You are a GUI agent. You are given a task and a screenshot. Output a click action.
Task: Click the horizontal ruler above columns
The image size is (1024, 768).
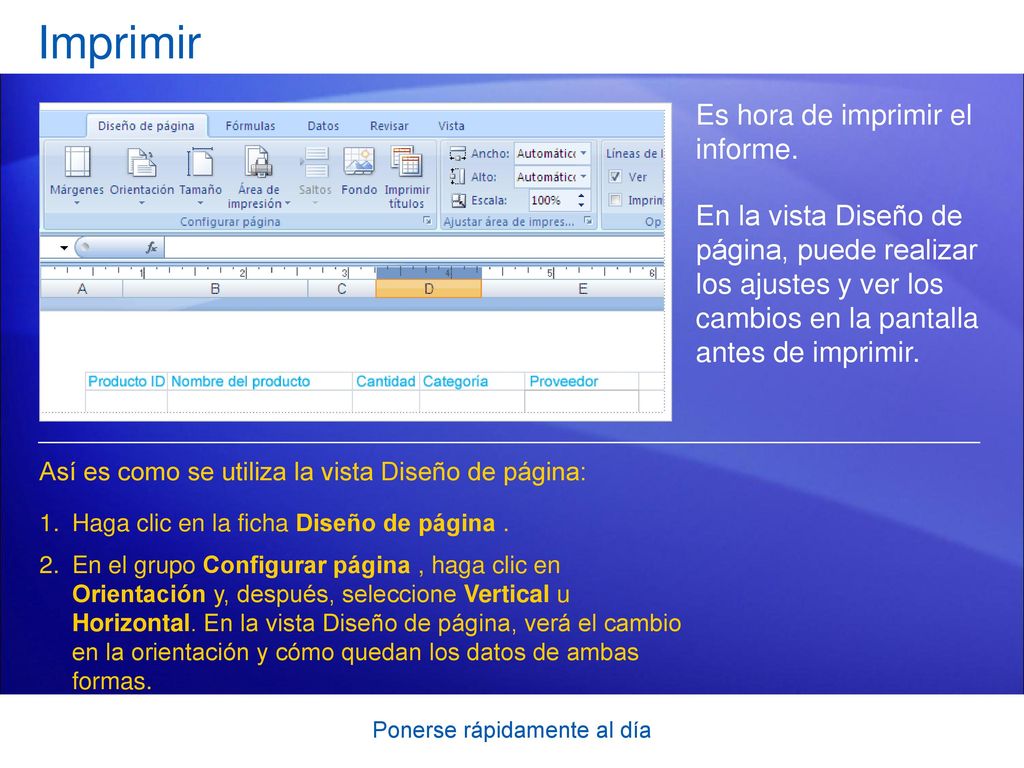pos(352,272)
